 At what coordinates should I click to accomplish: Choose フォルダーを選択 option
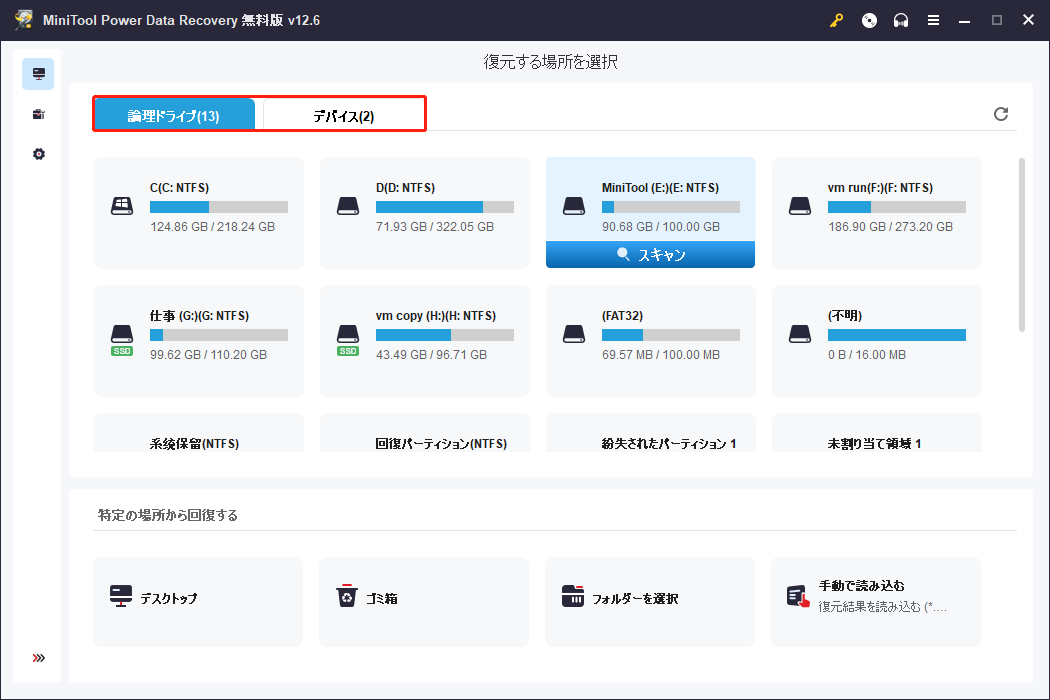650,602
